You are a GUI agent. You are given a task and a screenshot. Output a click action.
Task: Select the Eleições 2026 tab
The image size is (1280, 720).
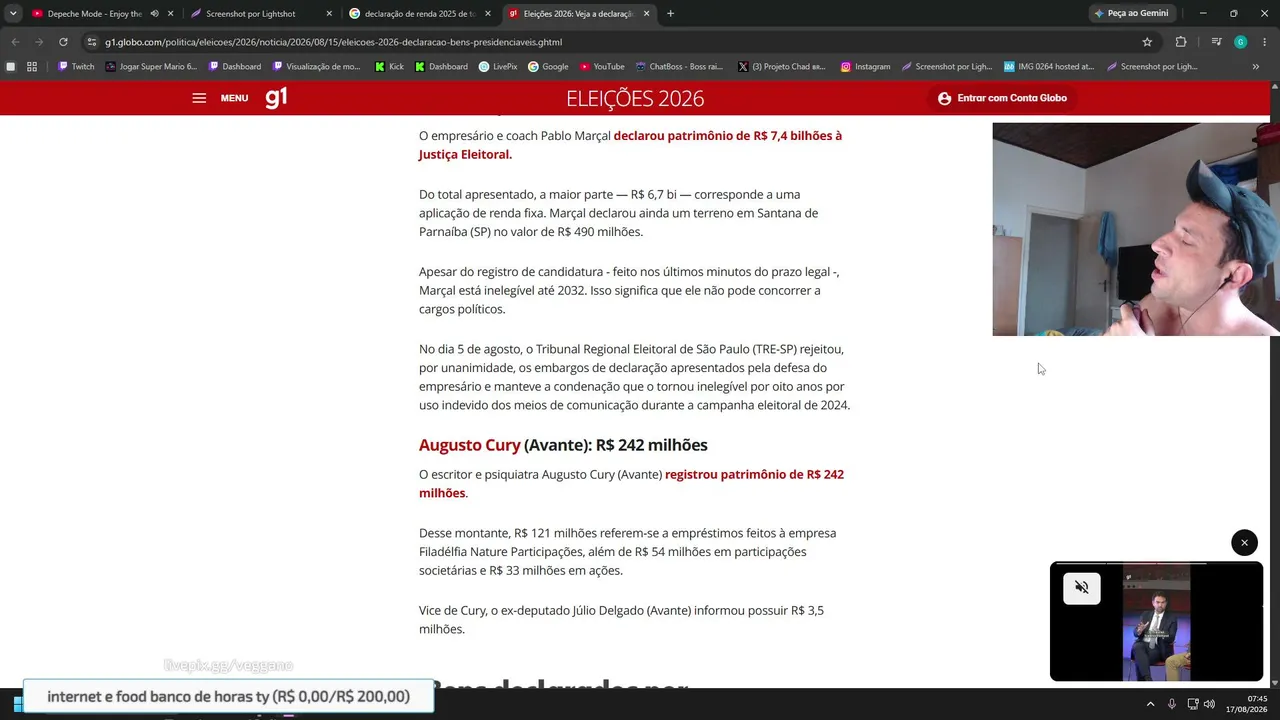(578, 14)
